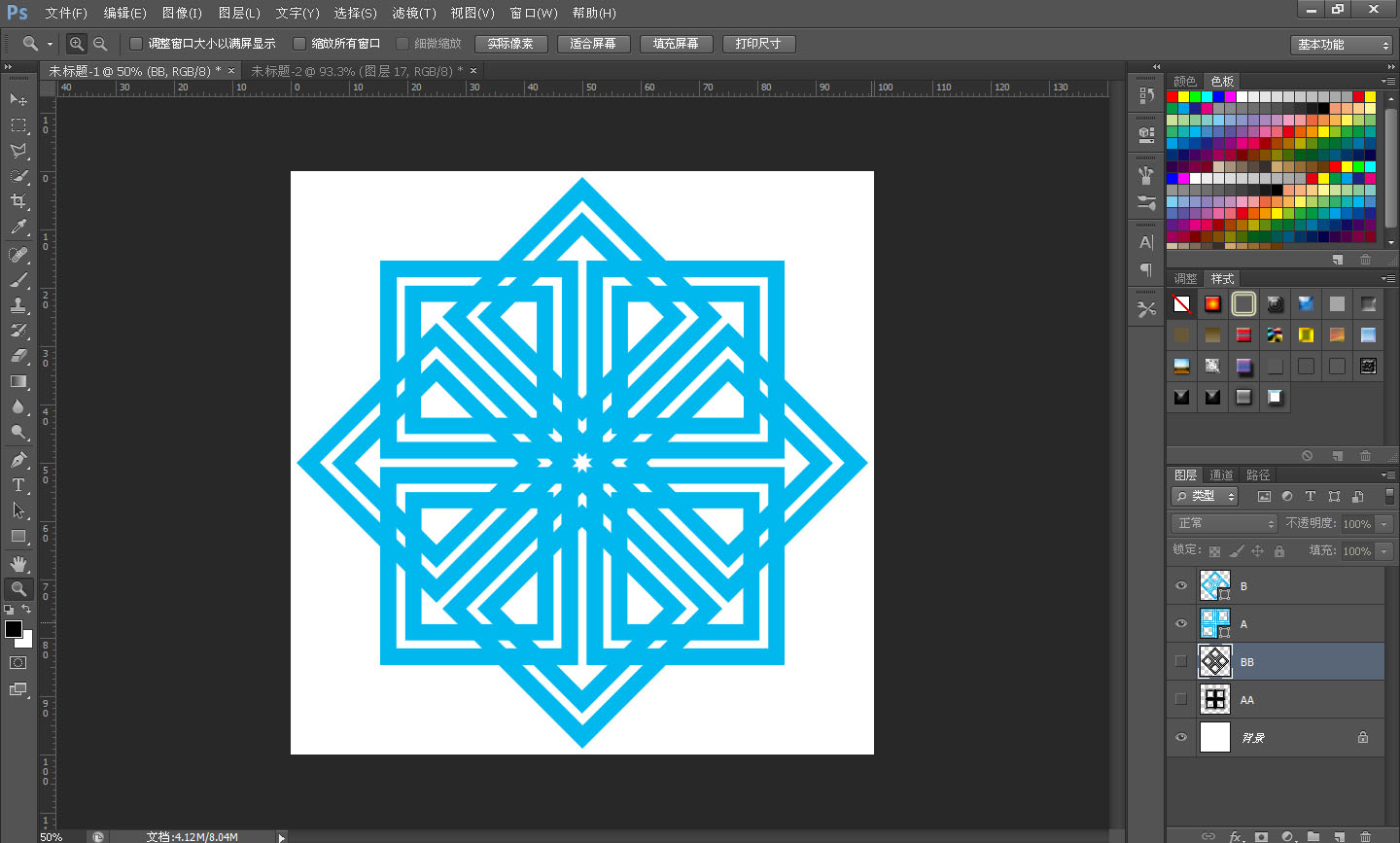Open the 滤镜(T) menu

(x=413, y=13)
